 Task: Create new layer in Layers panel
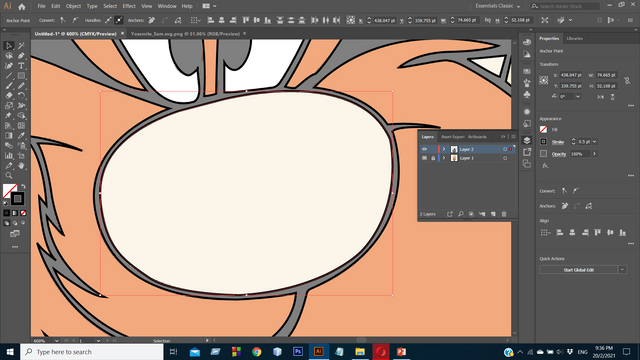pos(493,214)
